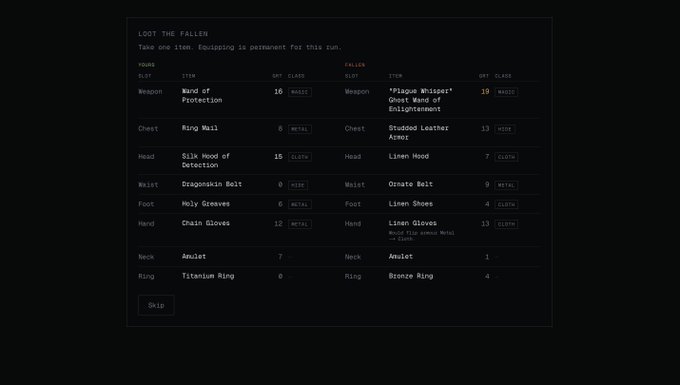Click the Neck slot label under Yours
This screenshot has height=385, width=680.
[x=146, y=257]
